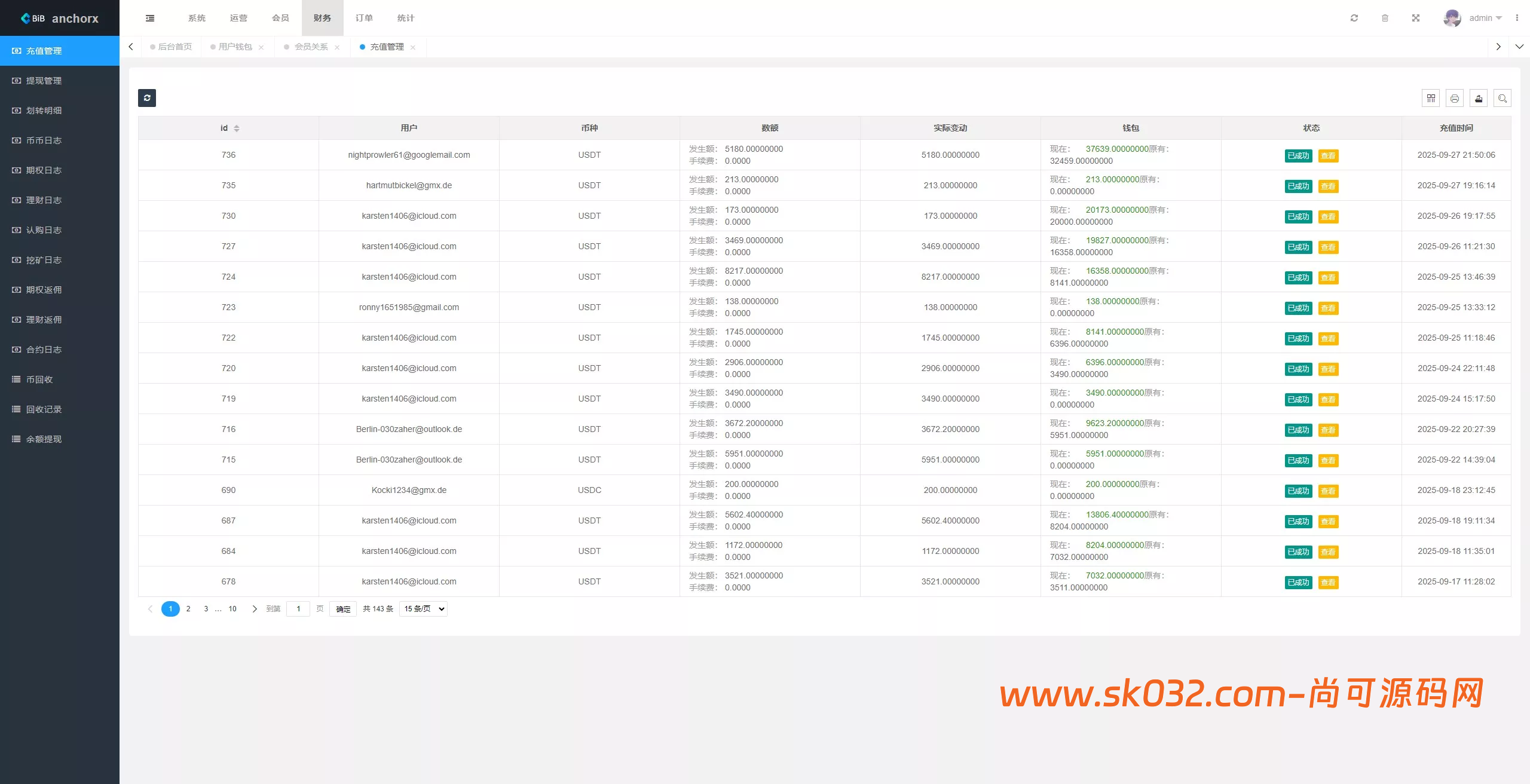Viewport: 1530px width, 784px height.
Task: Open 提现管理 in the sidebar
Action: click(44, 81)
